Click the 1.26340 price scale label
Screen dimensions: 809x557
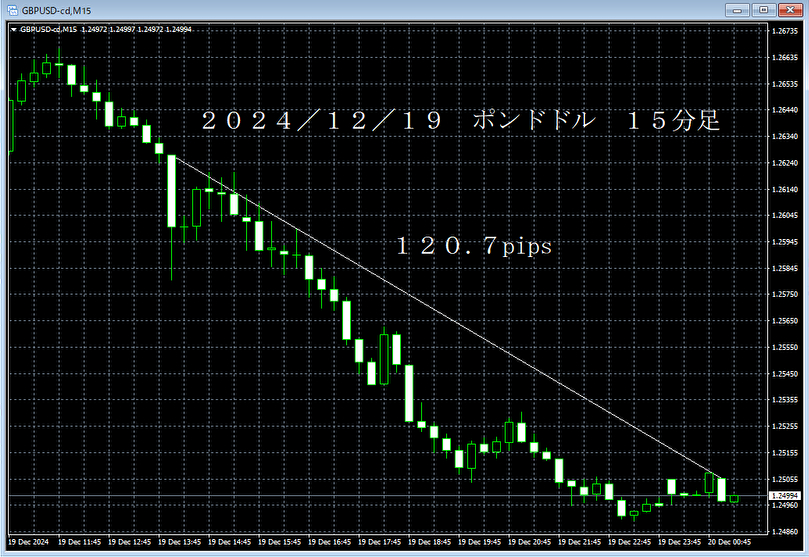click(785, 136)
